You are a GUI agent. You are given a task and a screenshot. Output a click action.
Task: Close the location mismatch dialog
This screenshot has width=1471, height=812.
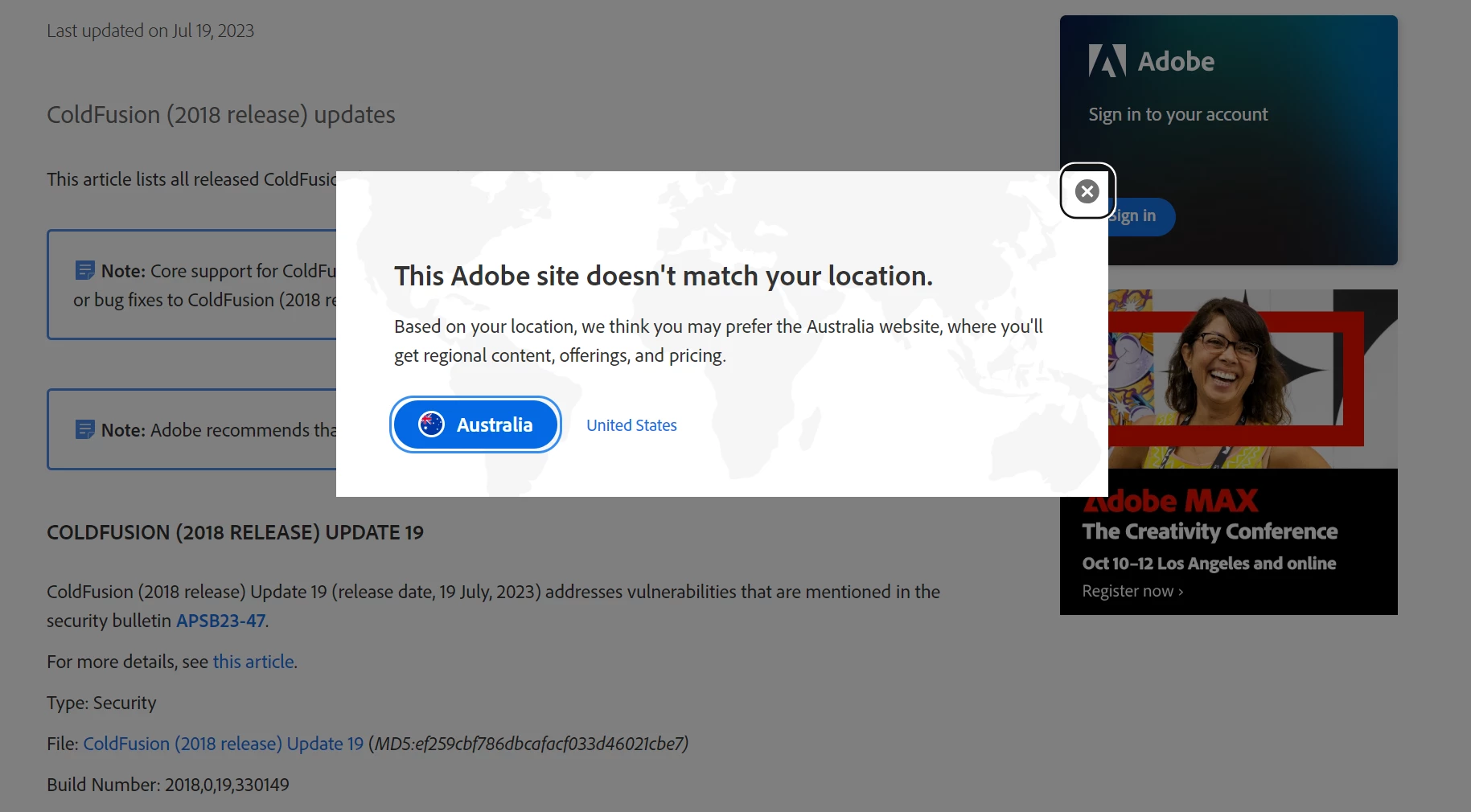pos(1087,191)
